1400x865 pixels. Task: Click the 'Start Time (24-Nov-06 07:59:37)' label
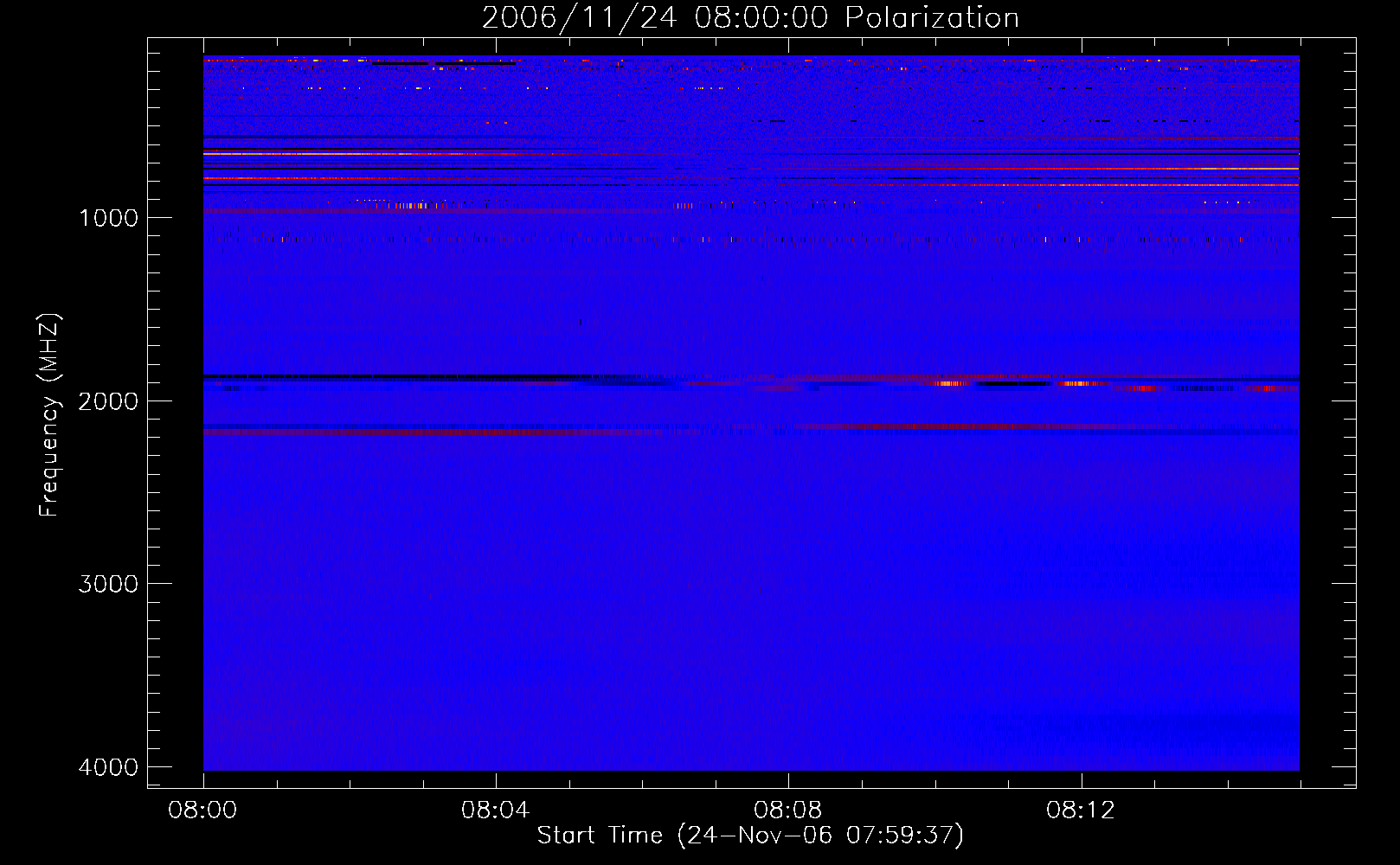tap(750, 836)
